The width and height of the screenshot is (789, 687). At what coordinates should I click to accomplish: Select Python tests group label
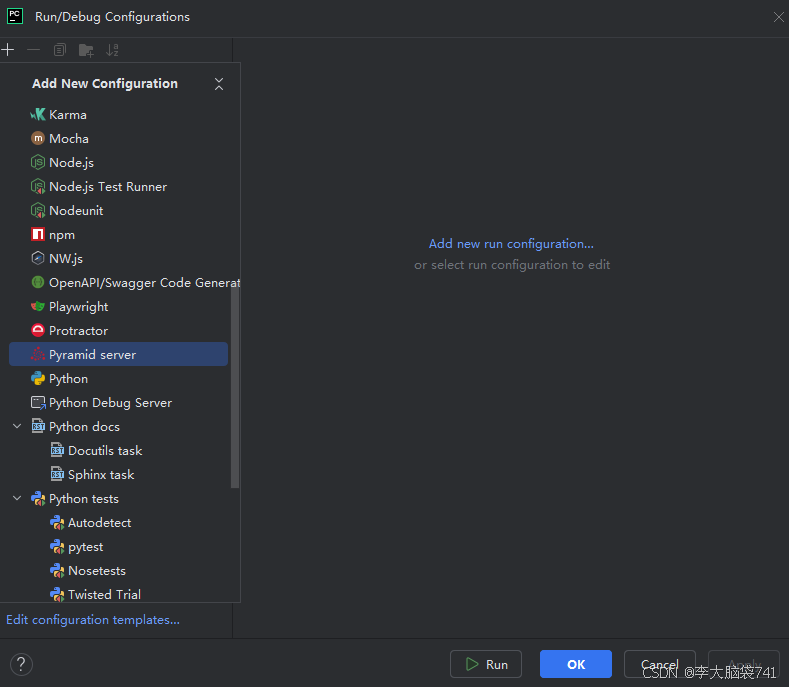84,499
